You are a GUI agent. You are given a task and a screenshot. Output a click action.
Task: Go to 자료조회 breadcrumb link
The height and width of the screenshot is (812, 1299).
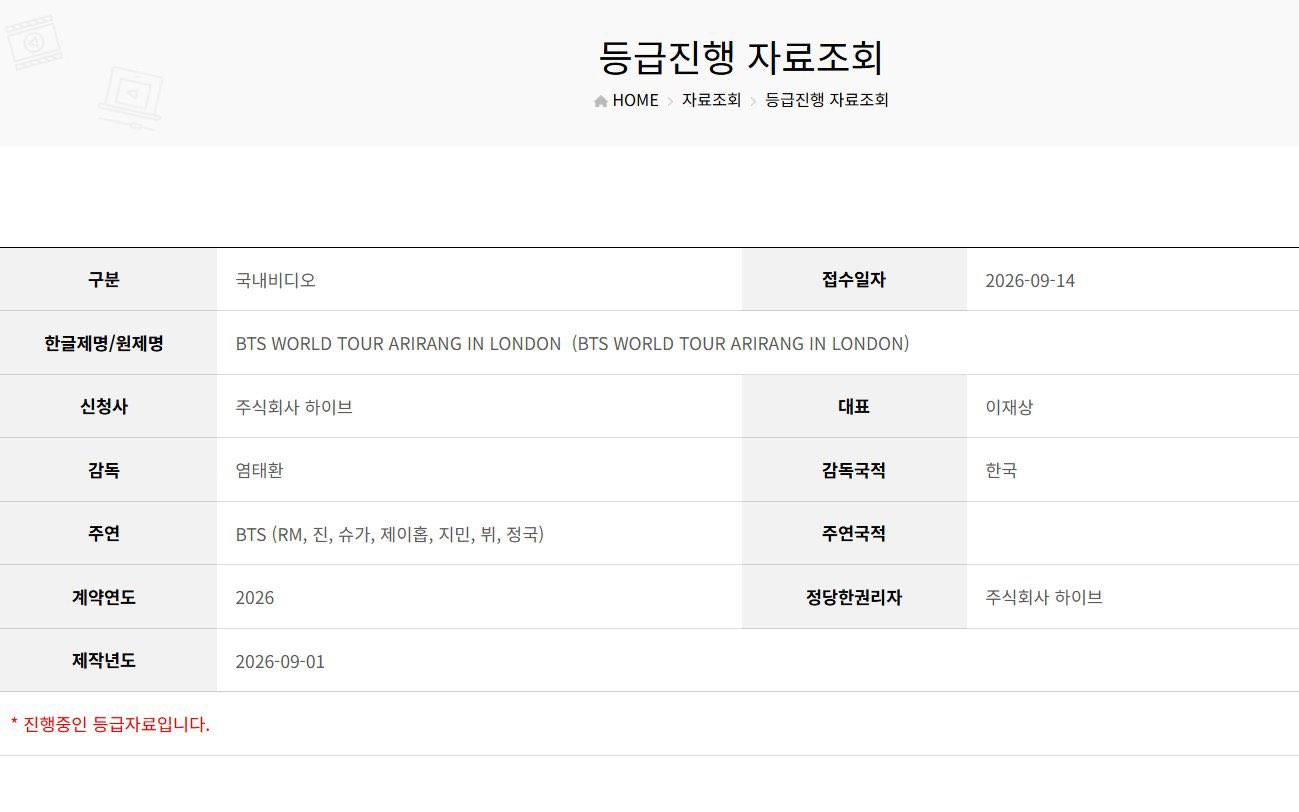(x=712, y=100)
